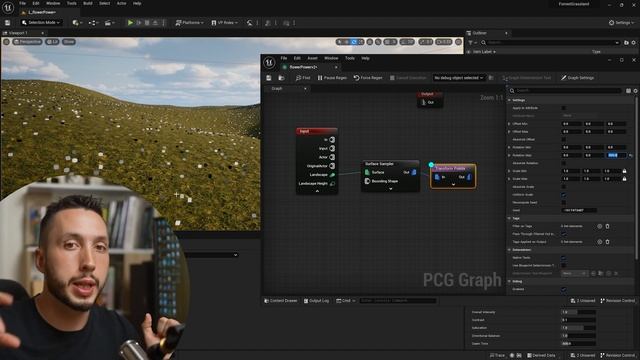Open Graph Settings in the toolbar
The image size is (640, 360).
click(577, 78)
